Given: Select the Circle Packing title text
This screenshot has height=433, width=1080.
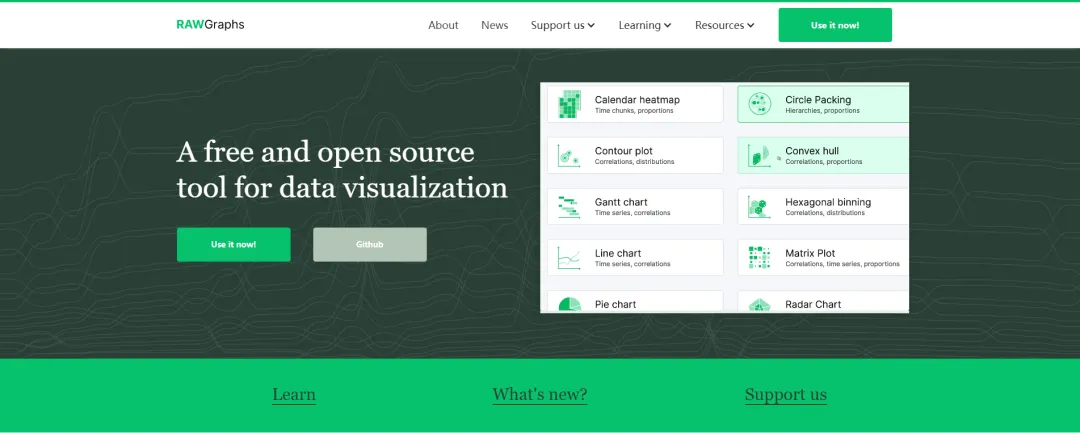Looking at the screenshot, I should click(x=818, y=100).
